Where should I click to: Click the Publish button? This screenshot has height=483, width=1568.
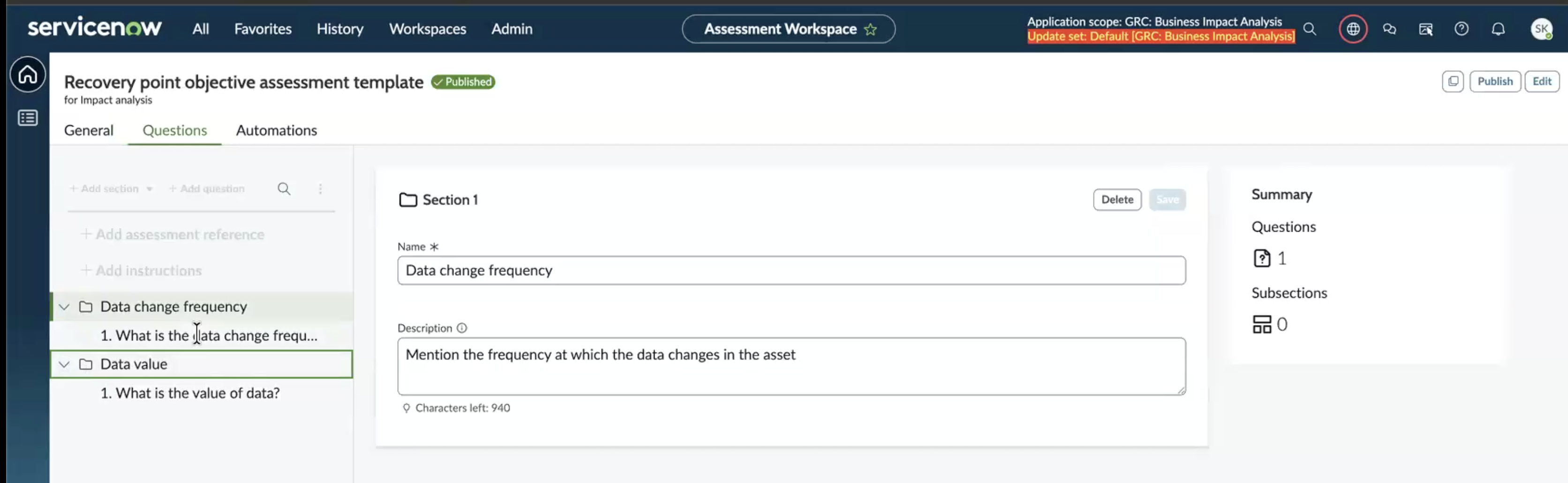click(1495, 82)
